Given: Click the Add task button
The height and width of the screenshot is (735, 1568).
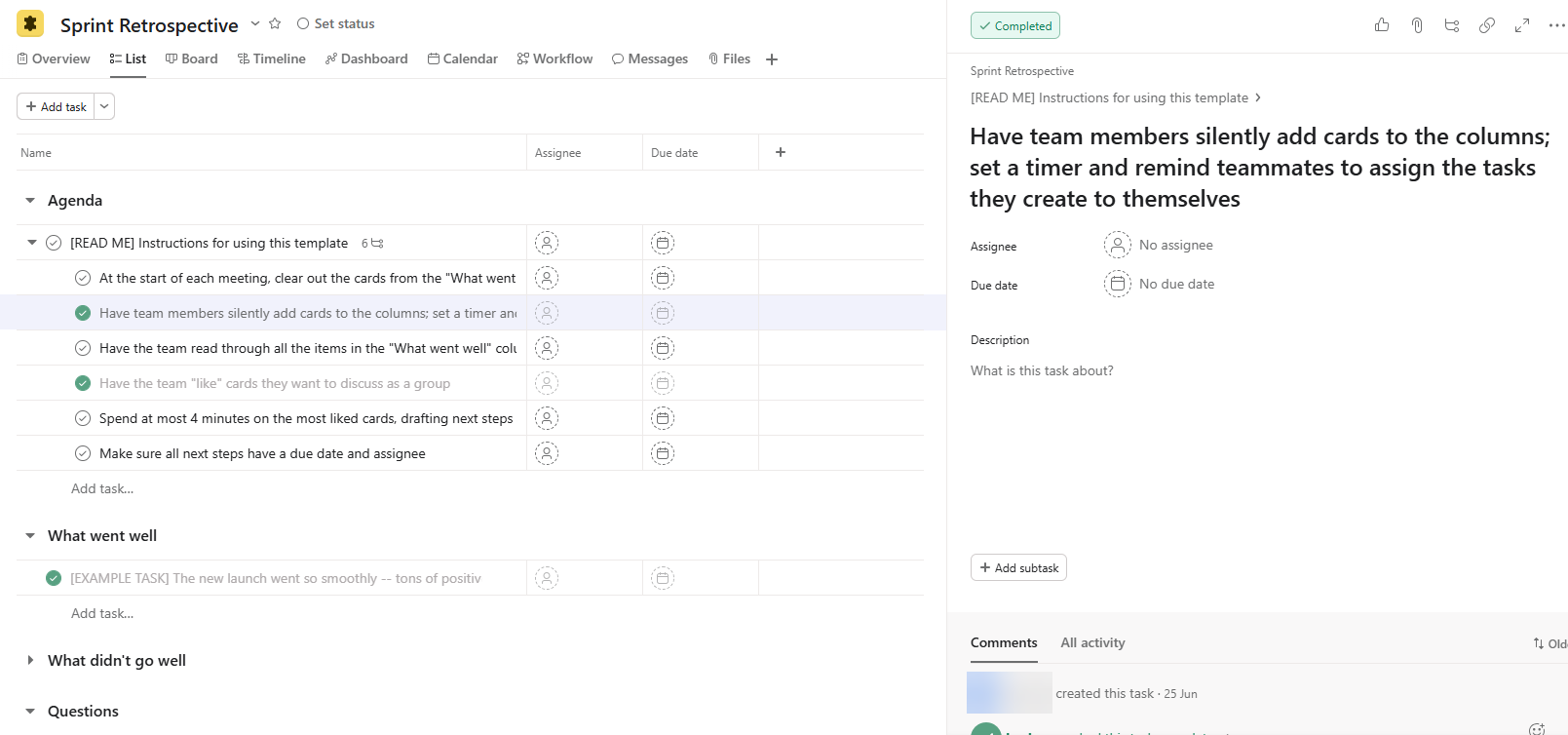Looking at the screenshot, I should click(56, 106).
